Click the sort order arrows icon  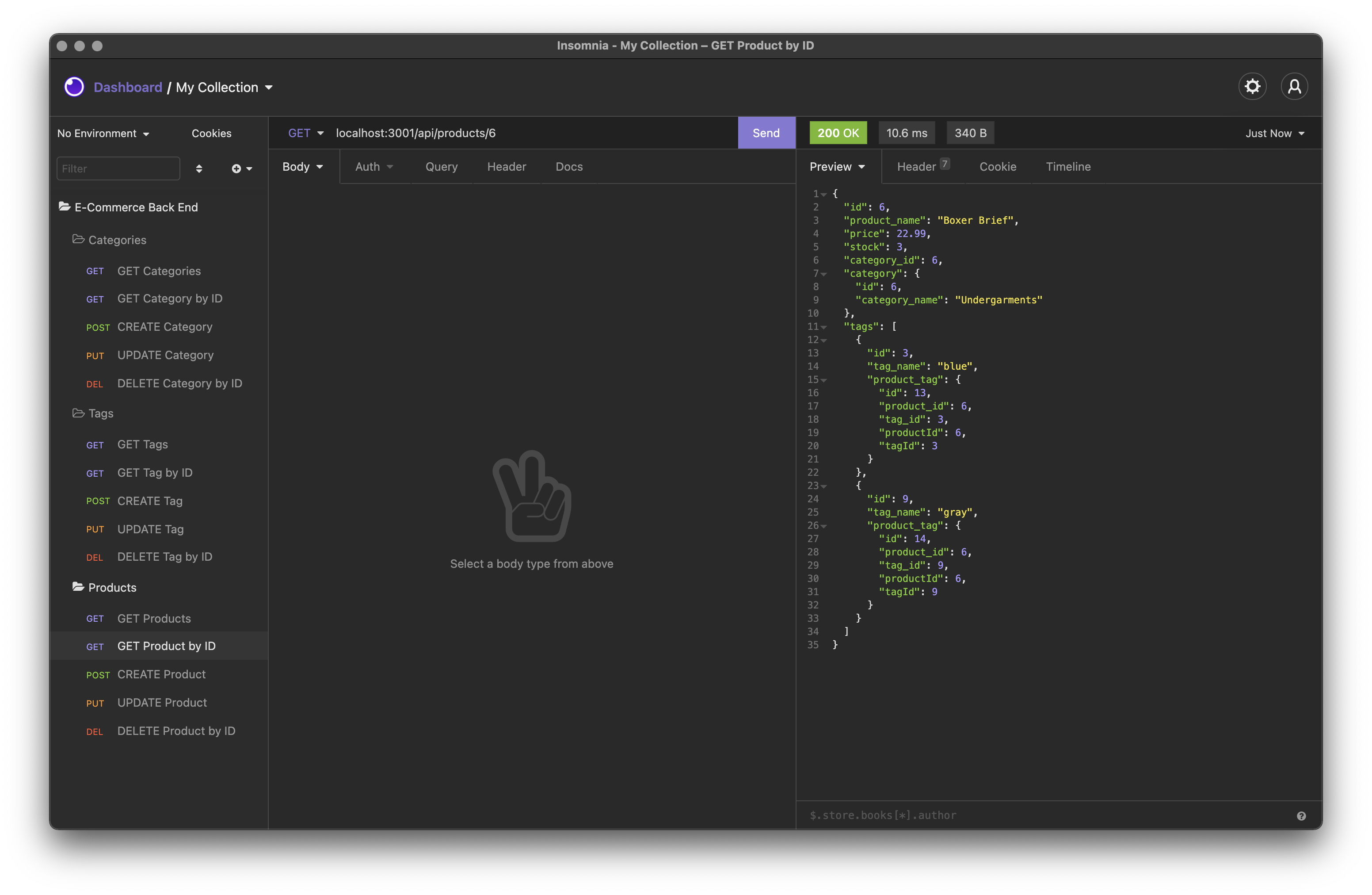tap(199, 168)
